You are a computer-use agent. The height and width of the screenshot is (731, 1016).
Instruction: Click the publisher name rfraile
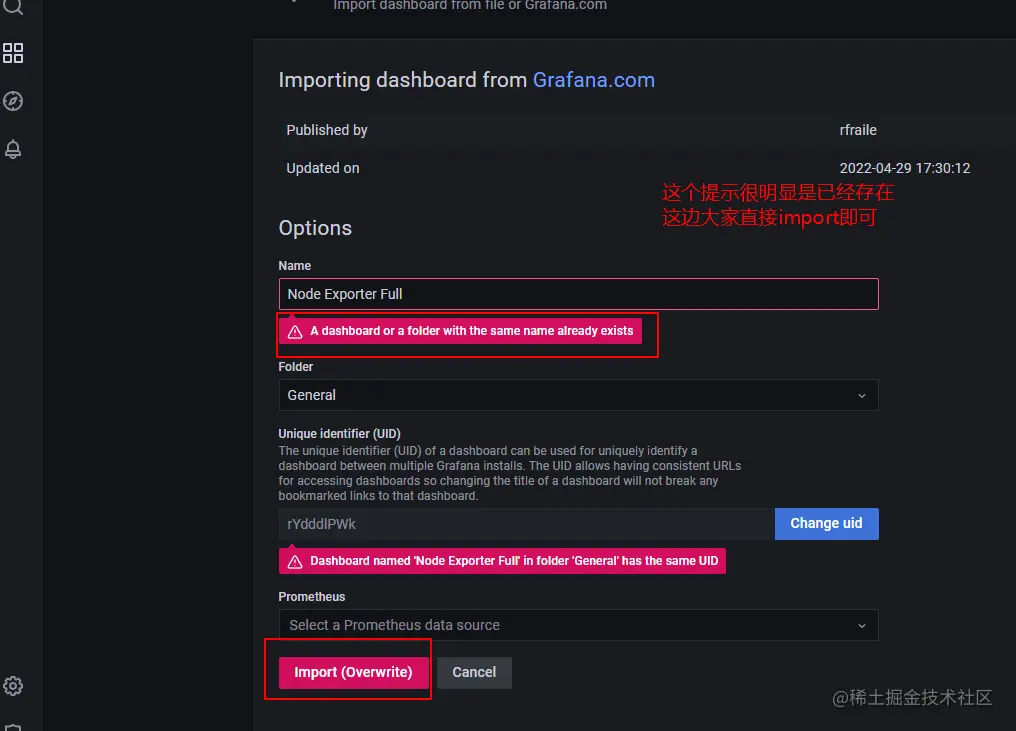pos(858,130)
